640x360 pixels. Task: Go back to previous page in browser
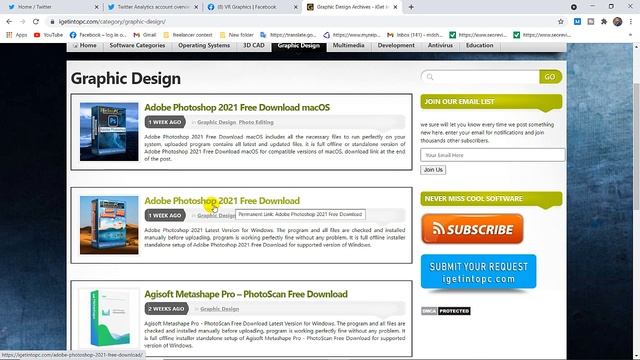pyautogui.click(x=9, y=22)
